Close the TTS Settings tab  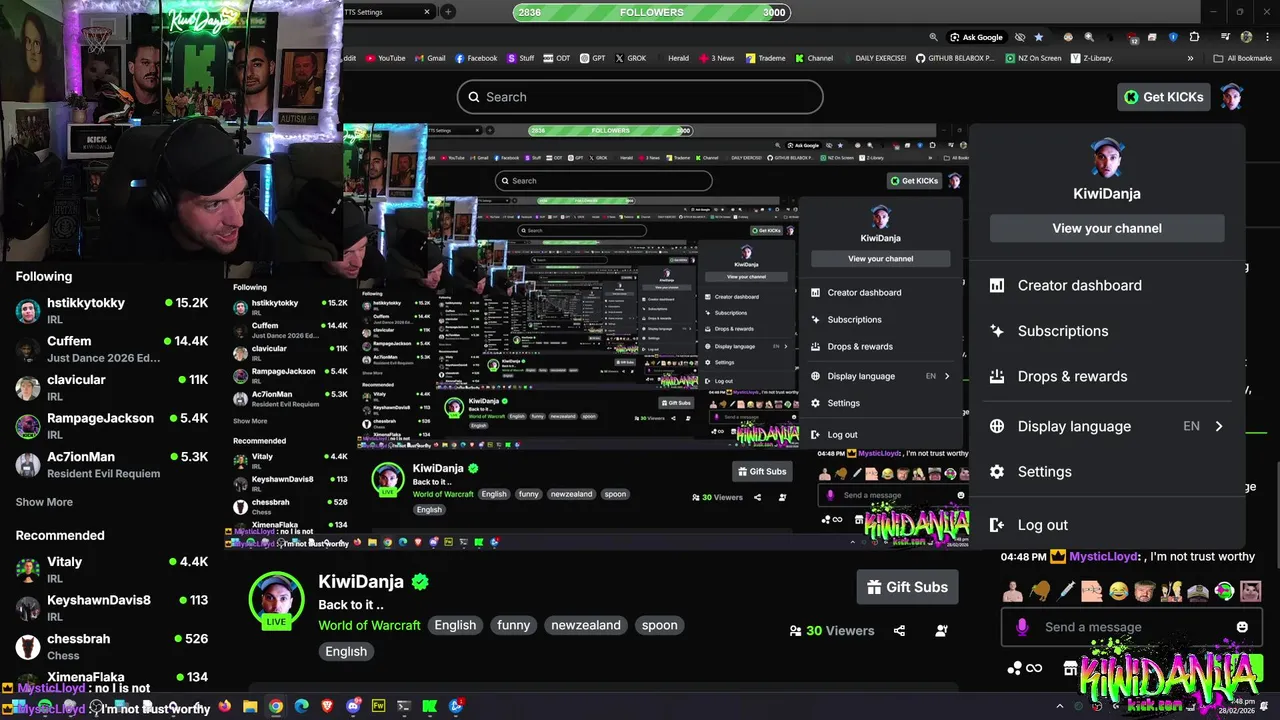[x=427, y=12]
